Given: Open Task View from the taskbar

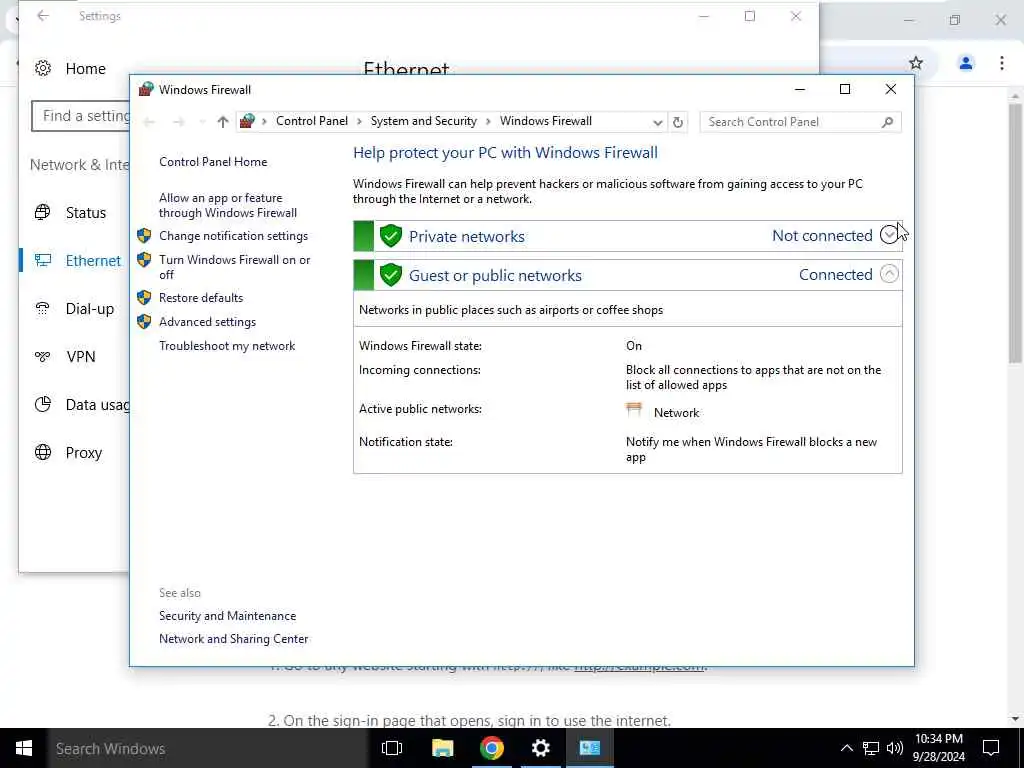Looking at the screenshot, I should pos(392,748).
